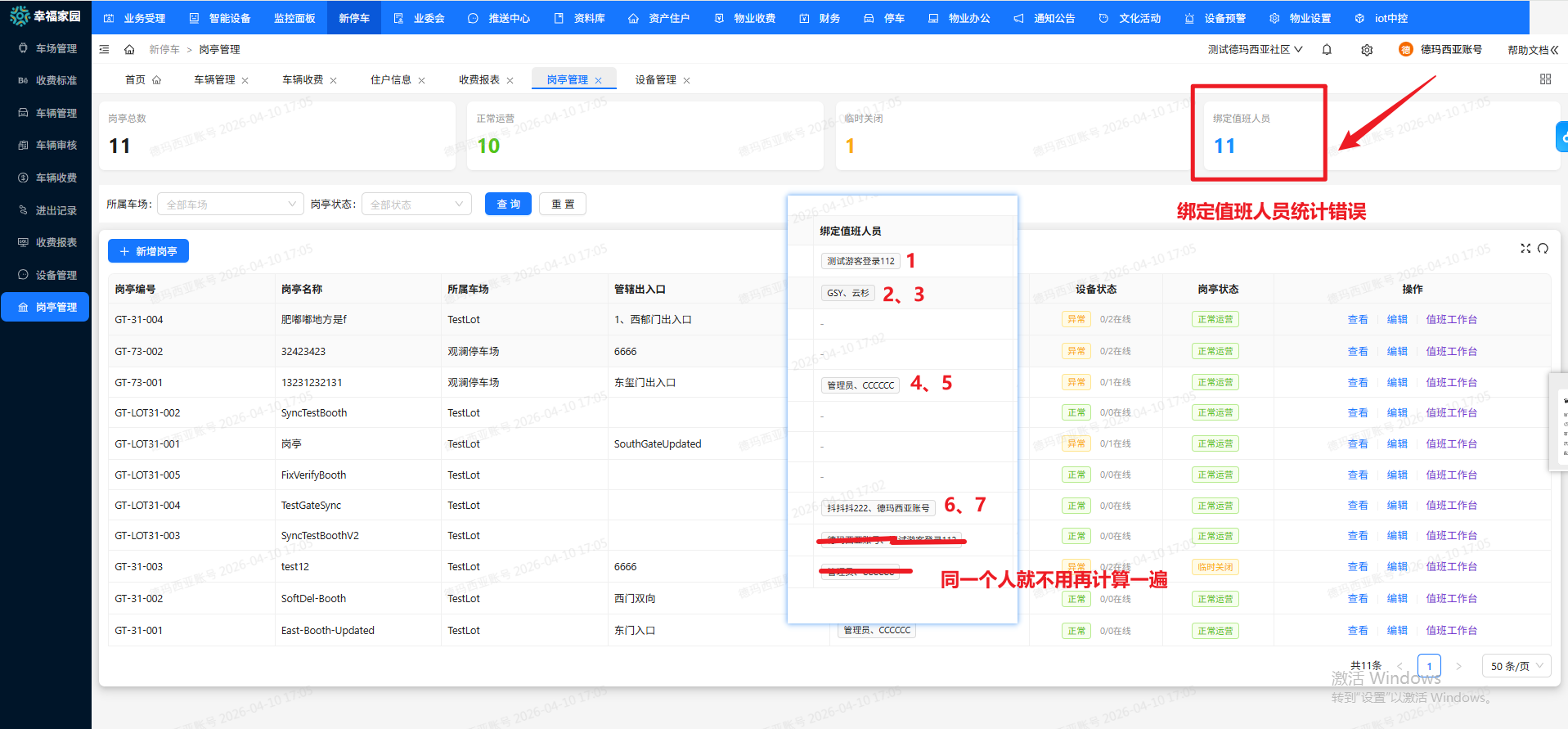Open 值班工作台 for booth GT-31-004
This screenshot has height=729, width=1568.
coord(1451,320)
